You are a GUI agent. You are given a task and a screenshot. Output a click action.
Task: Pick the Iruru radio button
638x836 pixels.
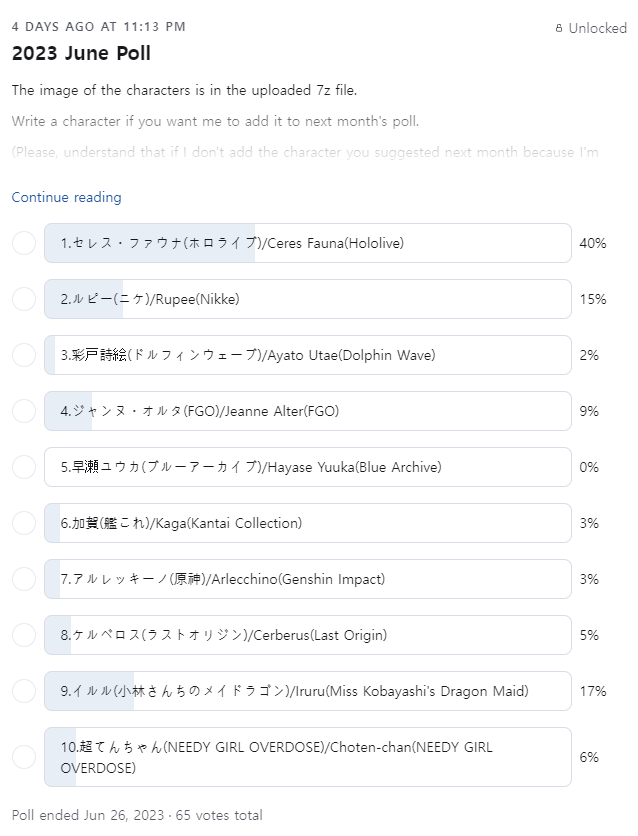click(24, 691)
